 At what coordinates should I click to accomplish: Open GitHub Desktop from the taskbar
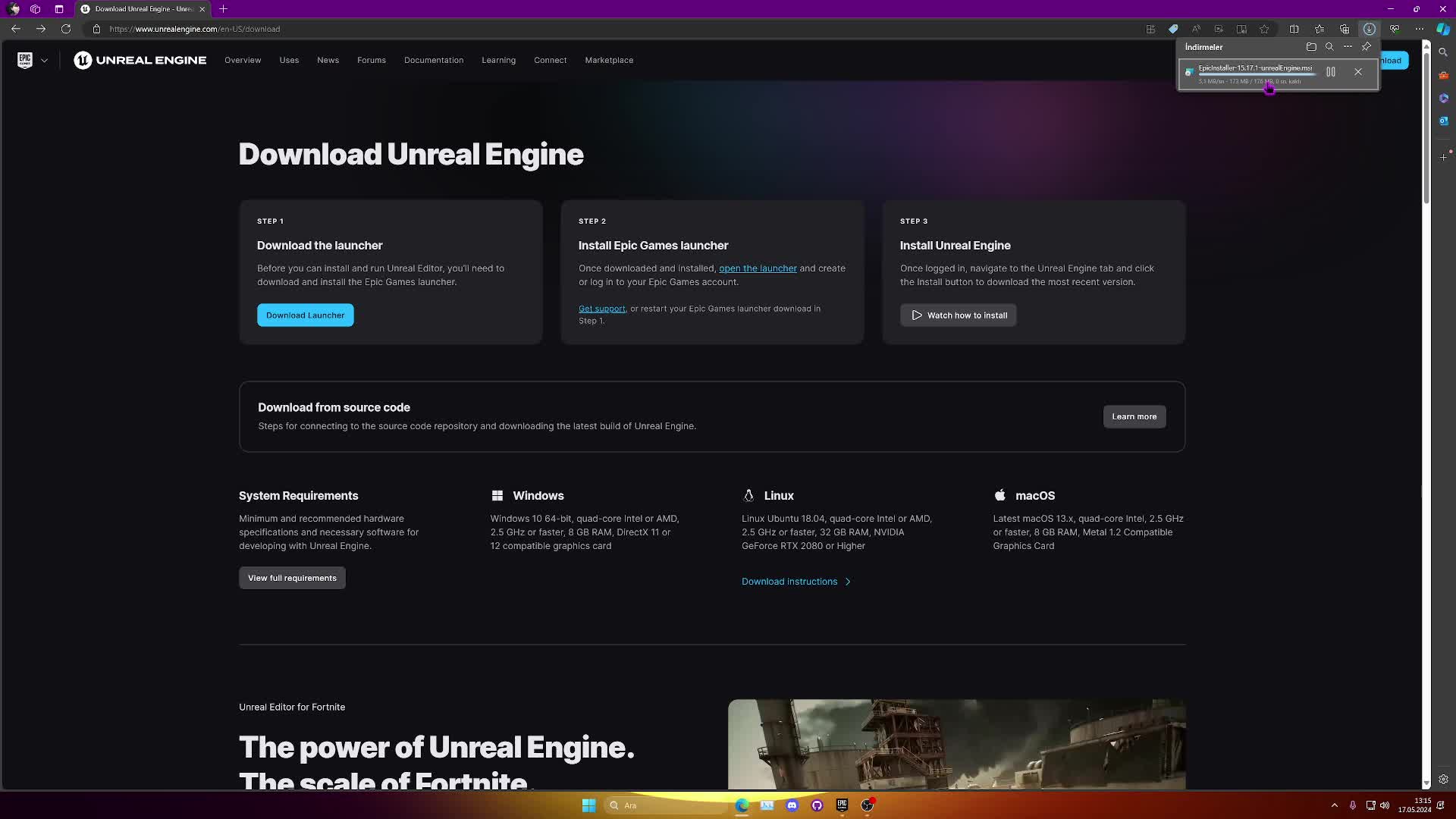tap(817, 805)
